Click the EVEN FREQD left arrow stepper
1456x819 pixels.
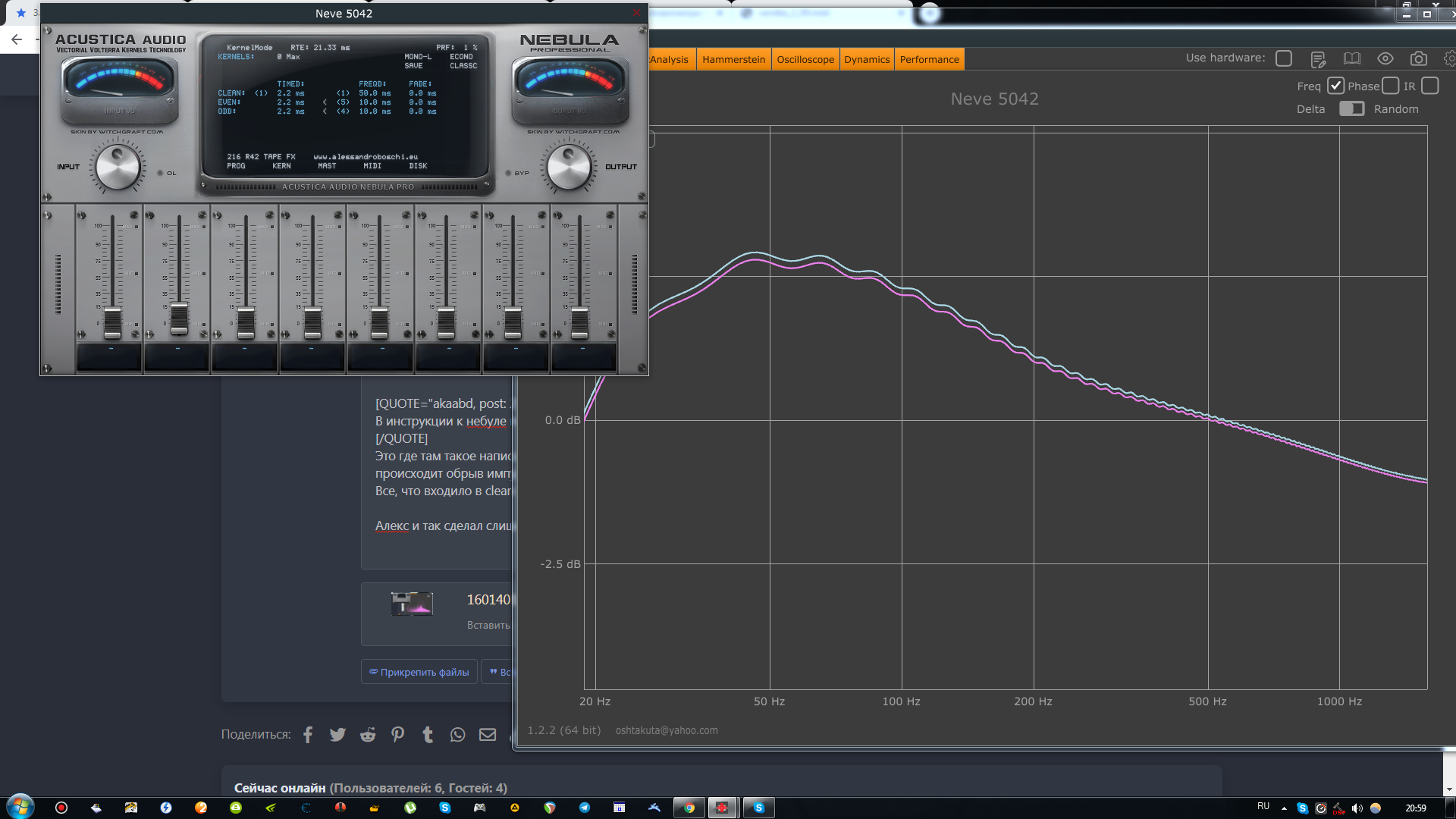(x=325, y=102)
